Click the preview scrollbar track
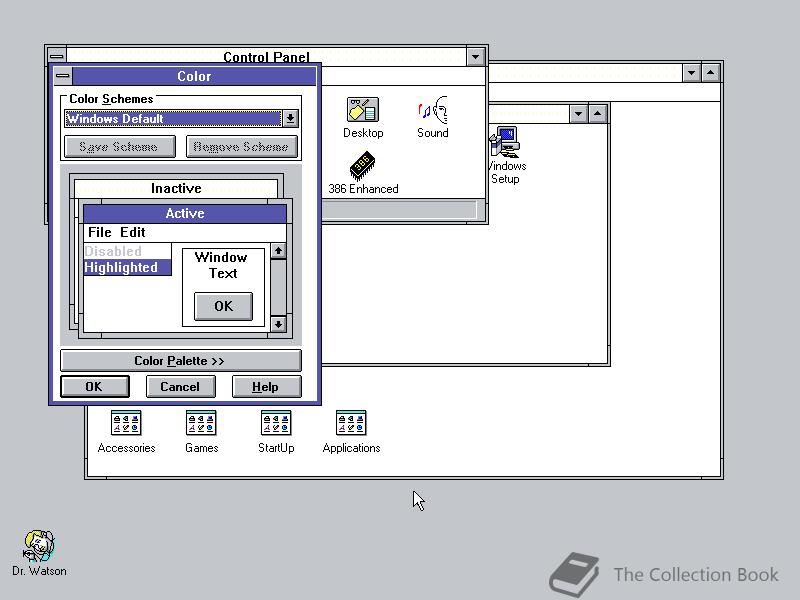Screen dimensions: 800x600 (278, 287)
